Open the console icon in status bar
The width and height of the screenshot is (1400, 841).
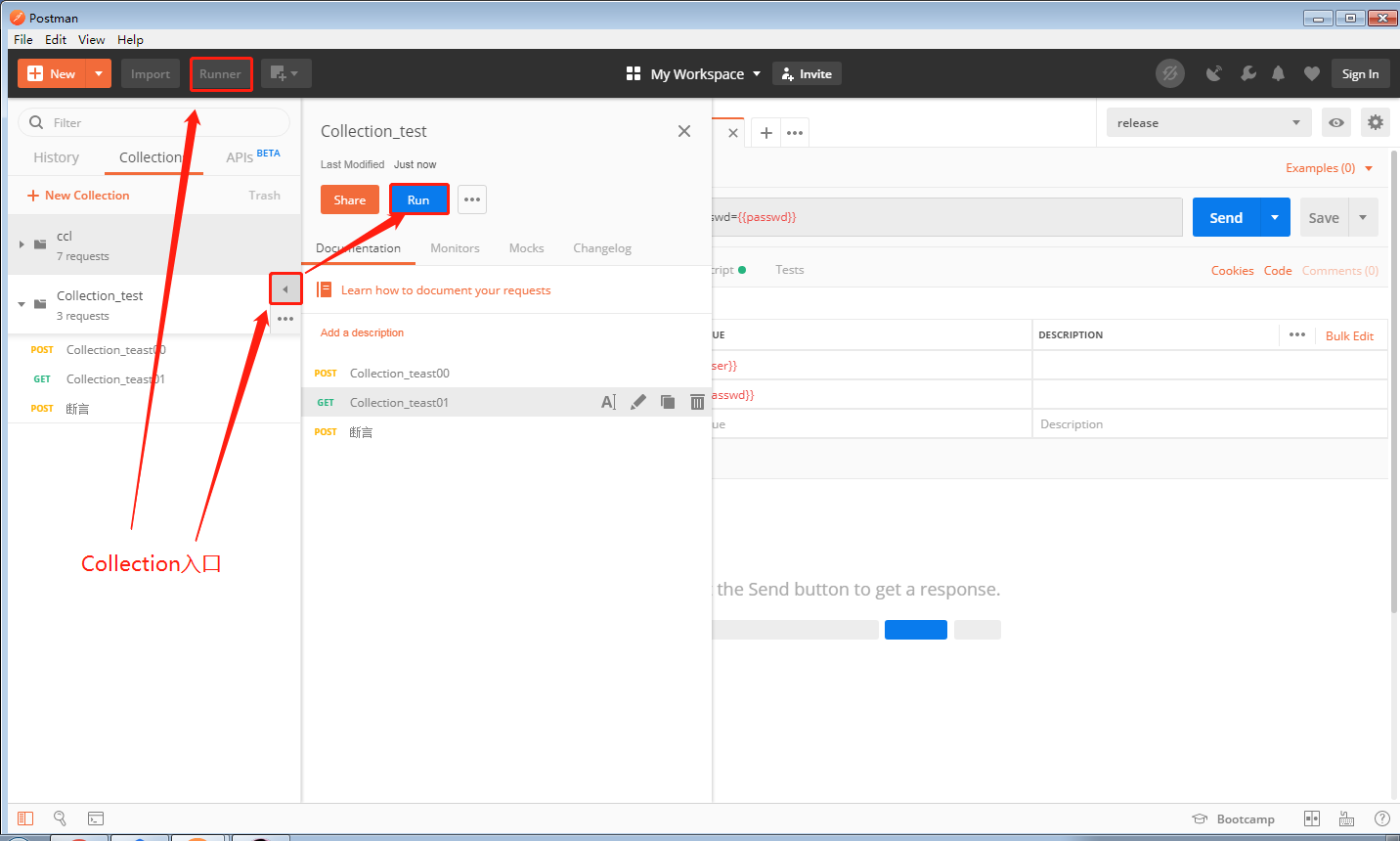[96, 819]
